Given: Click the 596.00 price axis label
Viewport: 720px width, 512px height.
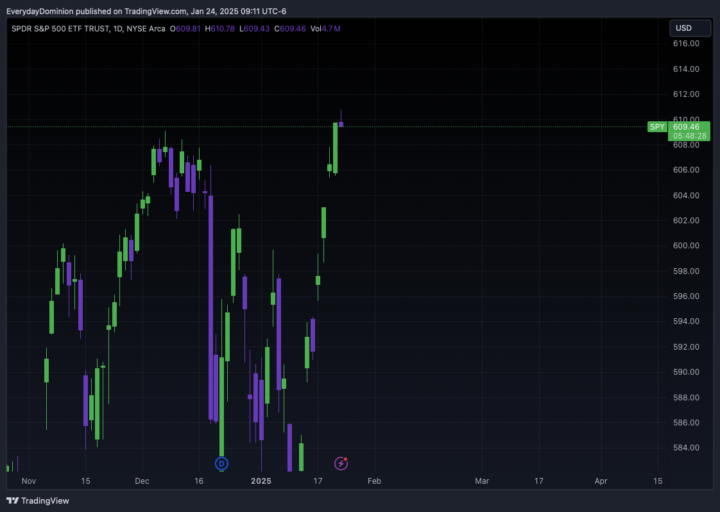Looking at the screenshot, I should click(x=686, y=296).
